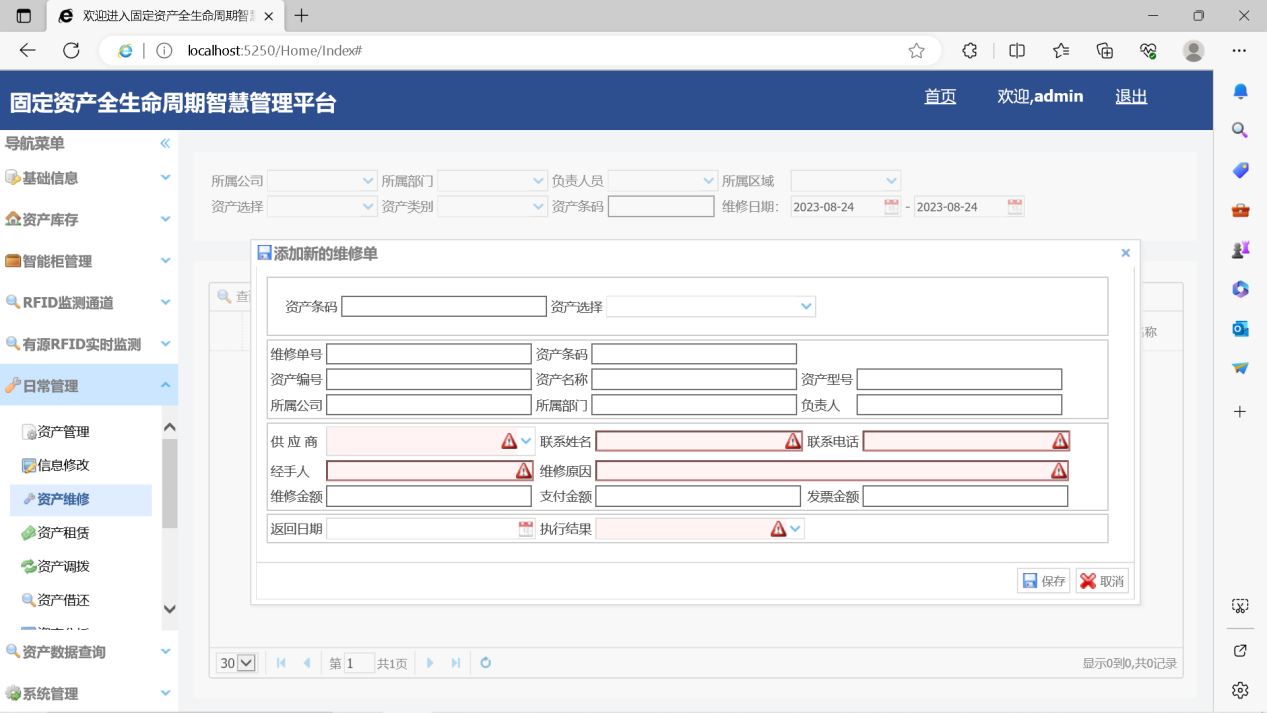This screenshot has width=1267, height=713.
Task: Click the 供应商 warning icon
Action: tap(509, 441)
